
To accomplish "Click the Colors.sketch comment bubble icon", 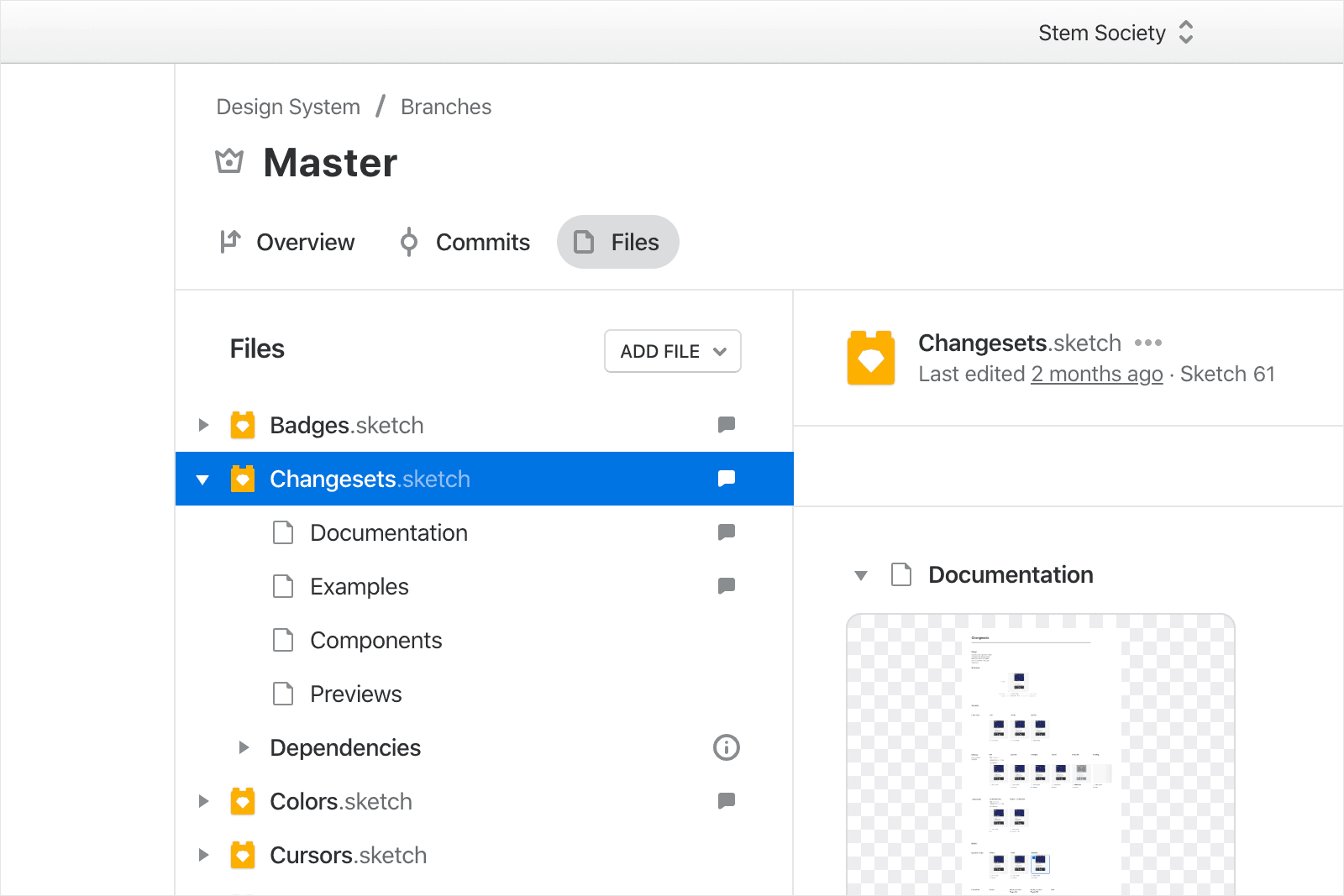I will pos(727,801).
